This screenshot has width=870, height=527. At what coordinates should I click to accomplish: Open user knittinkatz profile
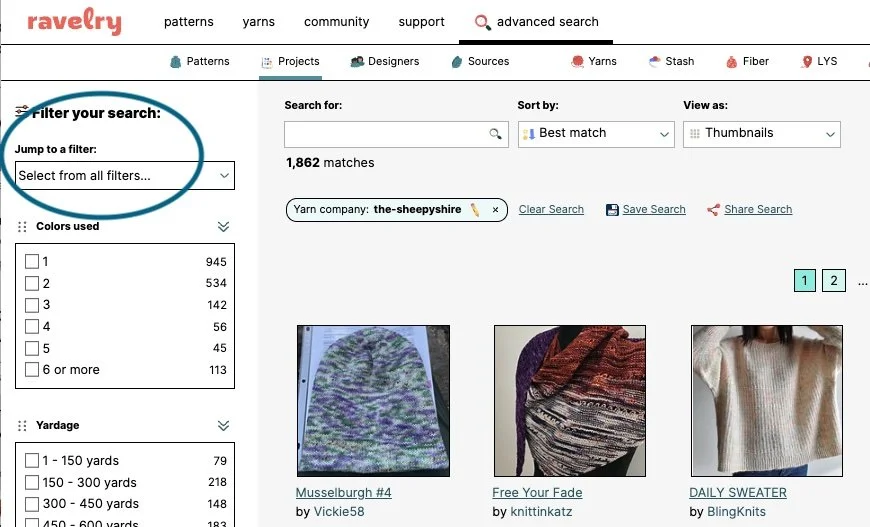(541, 511)
